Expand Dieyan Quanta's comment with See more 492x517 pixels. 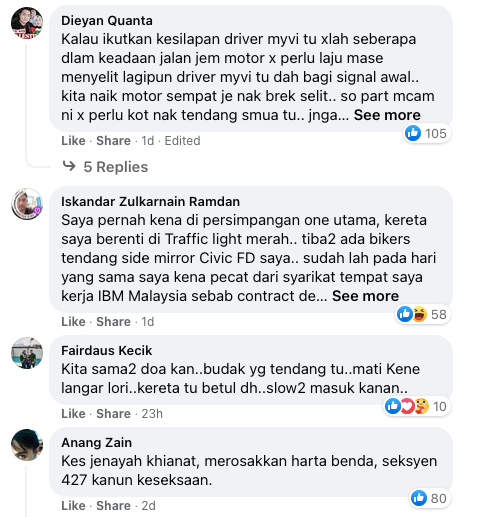pos(387,115)
